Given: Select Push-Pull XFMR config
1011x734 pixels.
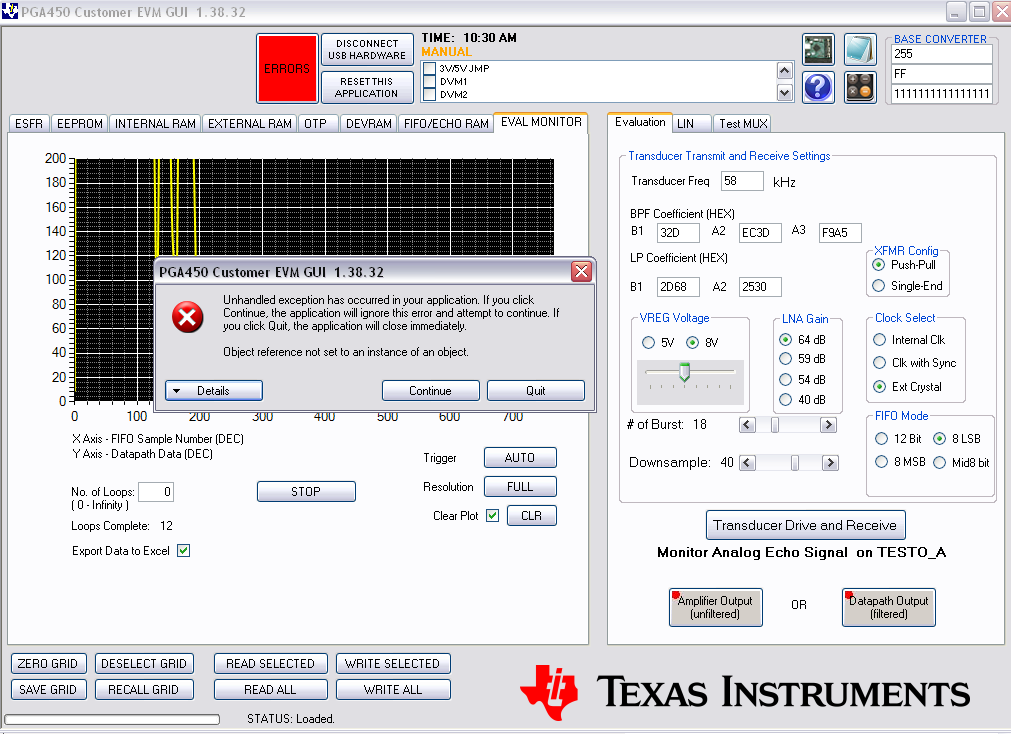Looking at the screenshot, I should [878, 264].
